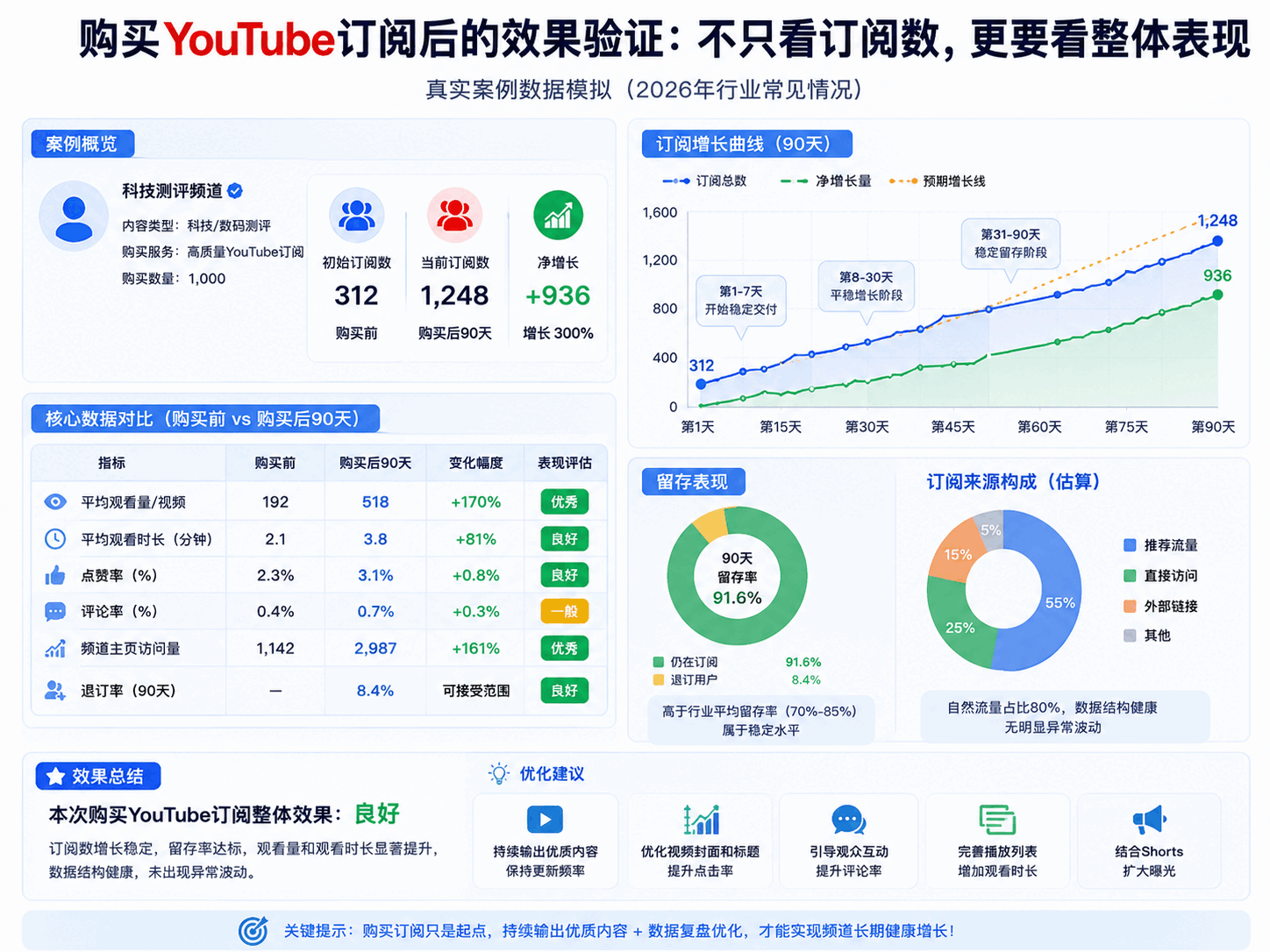This screenshot has width=1270, height=952.
Task: Click the 良好 badge for 退订率
Action: pos(564,691)
